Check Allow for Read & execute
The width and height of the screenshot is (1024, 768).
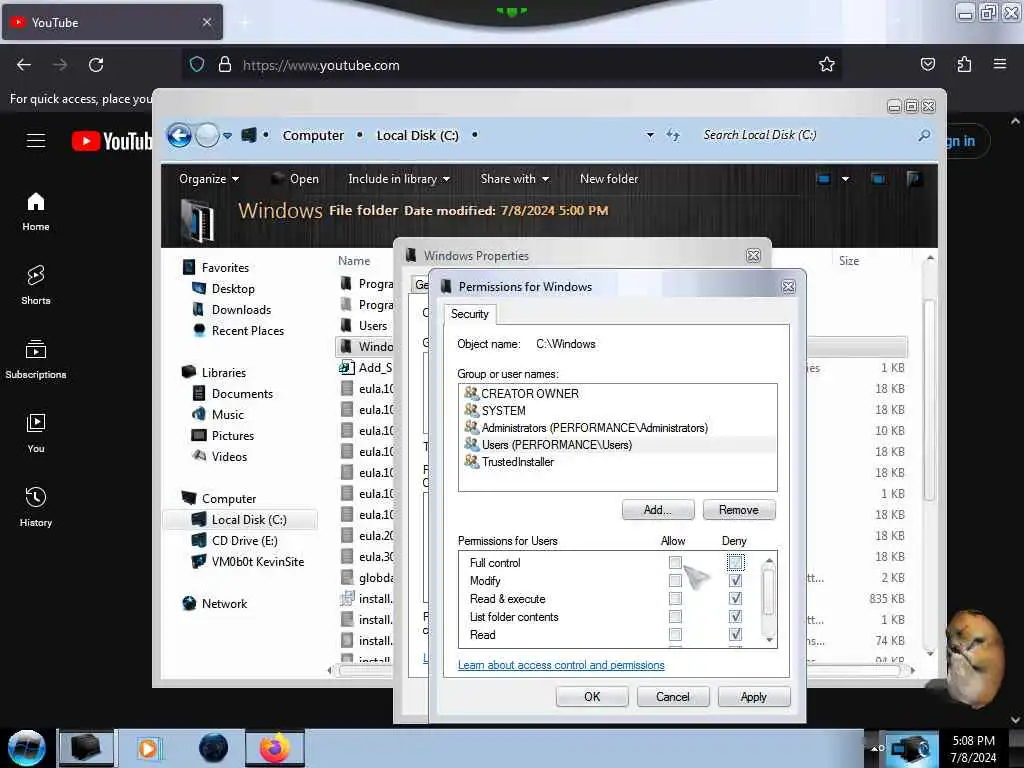(x=675, y=598)
